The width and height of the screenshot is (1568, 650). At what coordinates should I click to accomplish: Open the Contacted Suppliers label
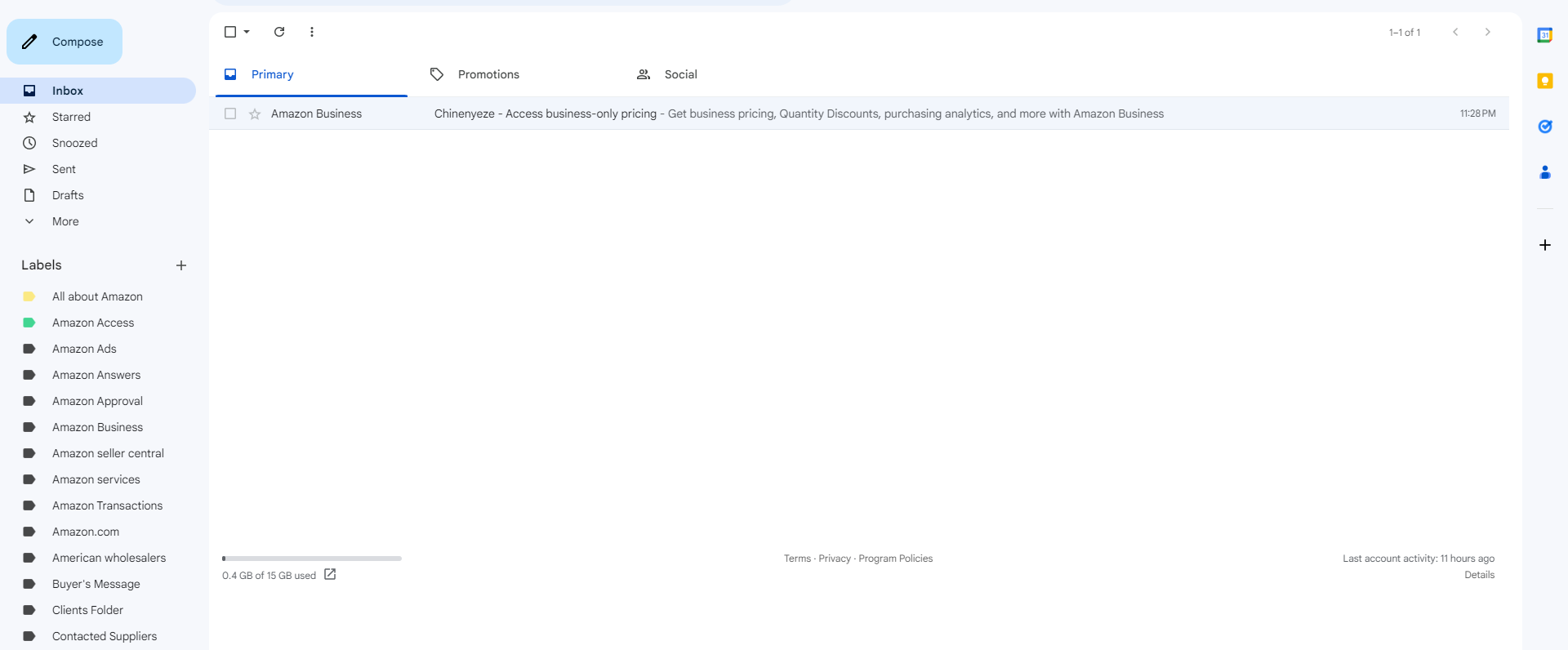[98, 636]
